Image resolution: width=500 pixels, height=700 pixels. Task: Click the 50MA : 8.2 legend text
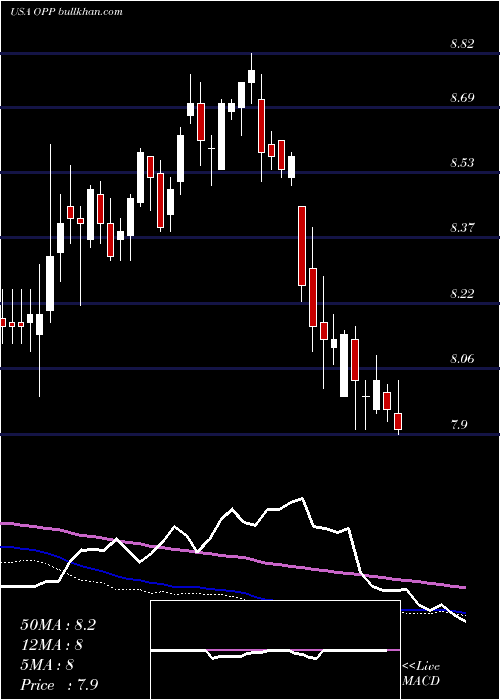click(58, 625)
